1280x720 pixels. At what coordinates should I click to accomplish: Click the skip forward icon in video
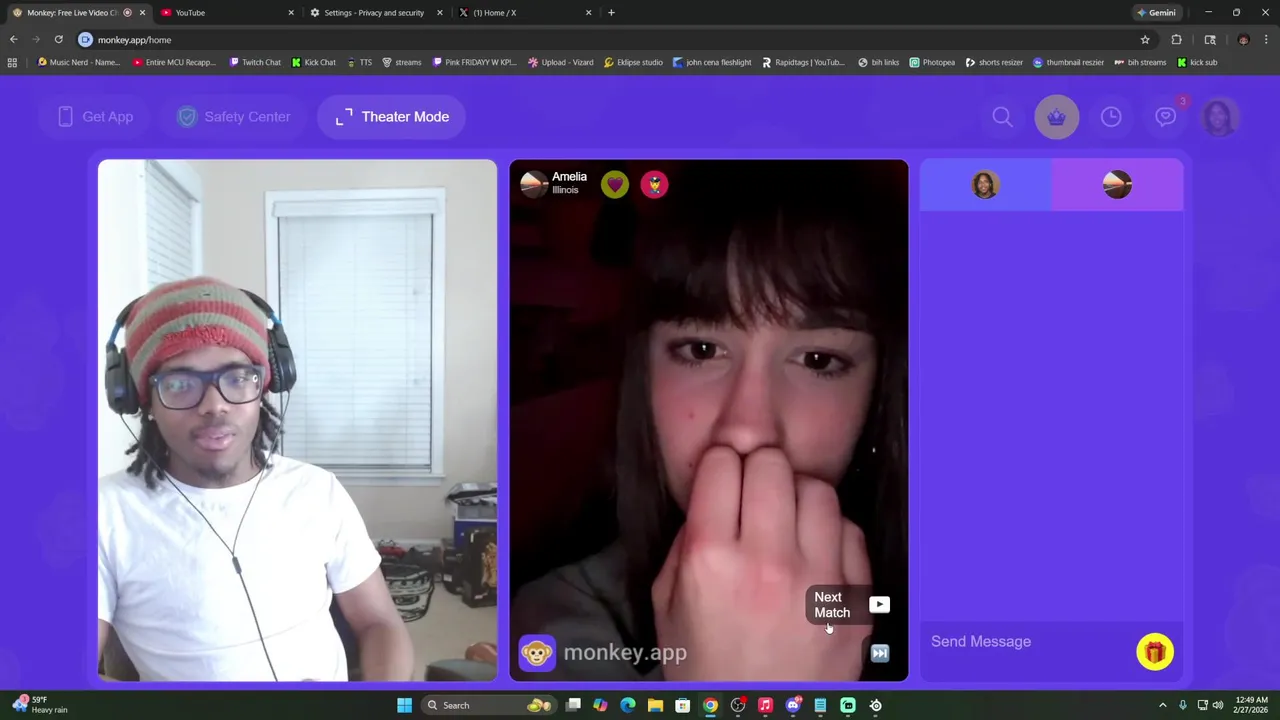click(880, 653)
